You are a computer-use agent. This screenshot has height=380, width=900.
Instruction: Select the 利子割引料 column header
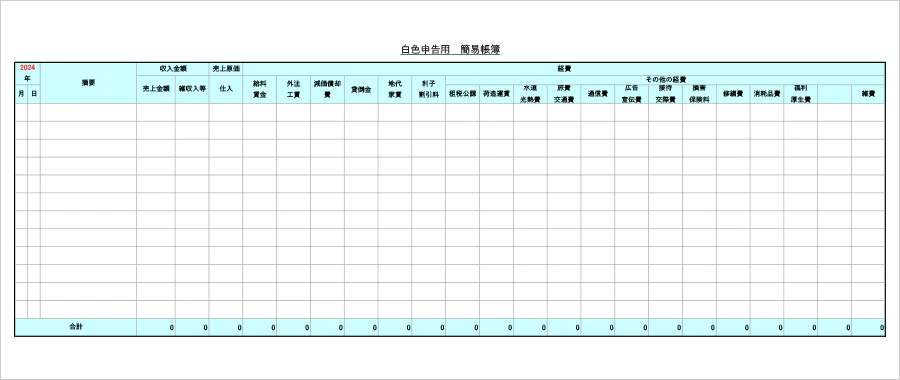coord(429,89)
